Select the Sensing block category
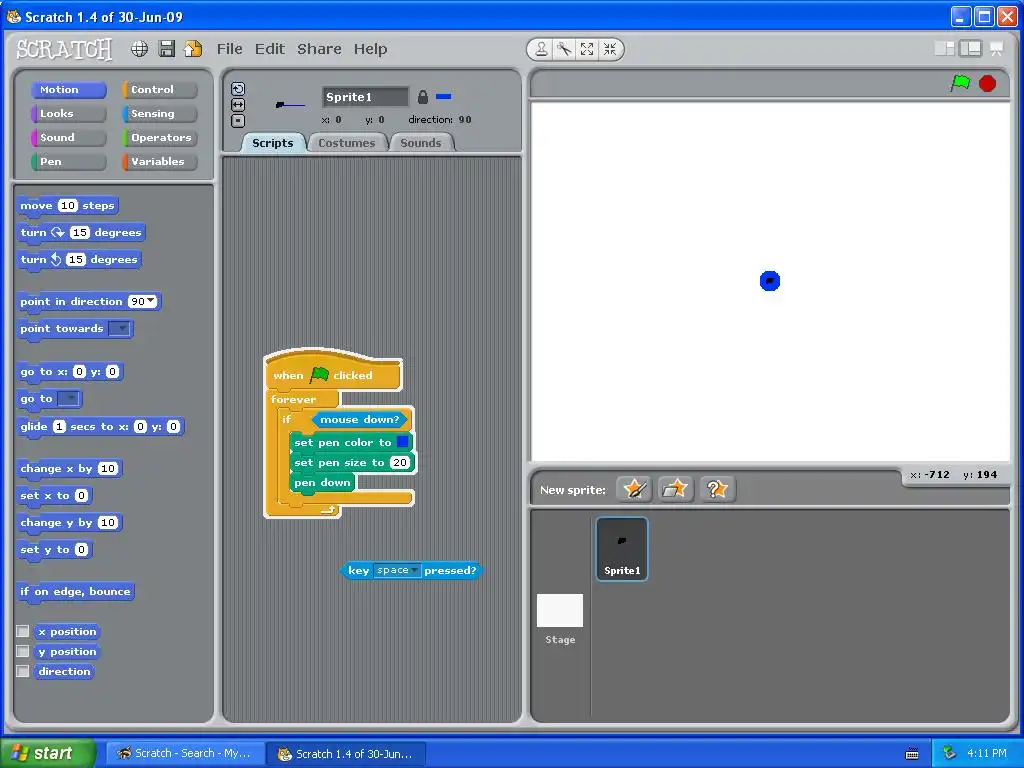1024x768 pixels. (x=159, y=114)
